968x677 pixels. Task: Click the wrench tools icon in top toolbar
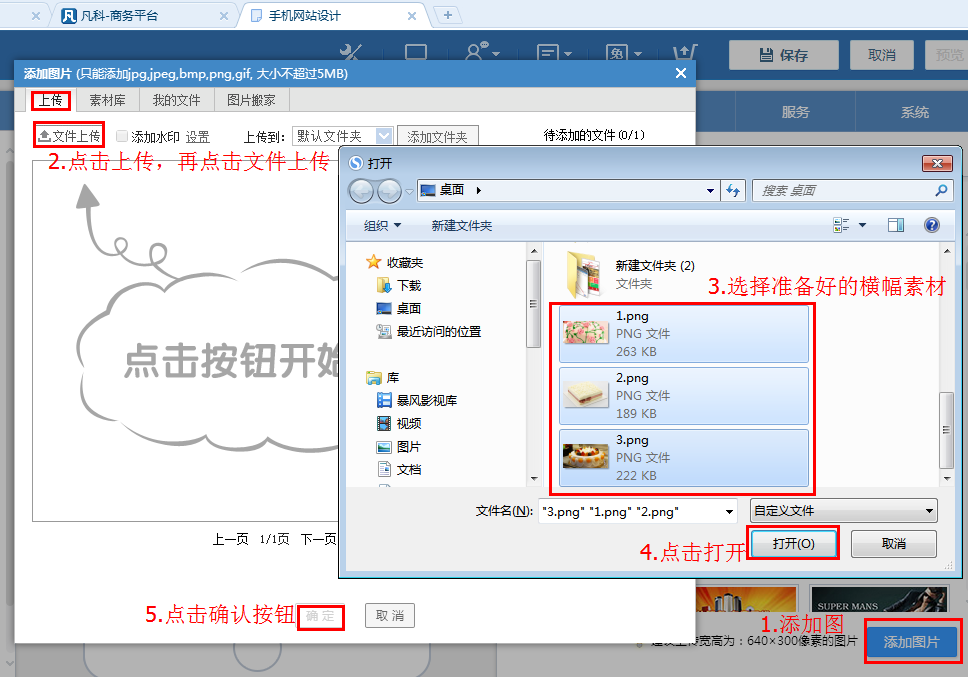[351, 52]
